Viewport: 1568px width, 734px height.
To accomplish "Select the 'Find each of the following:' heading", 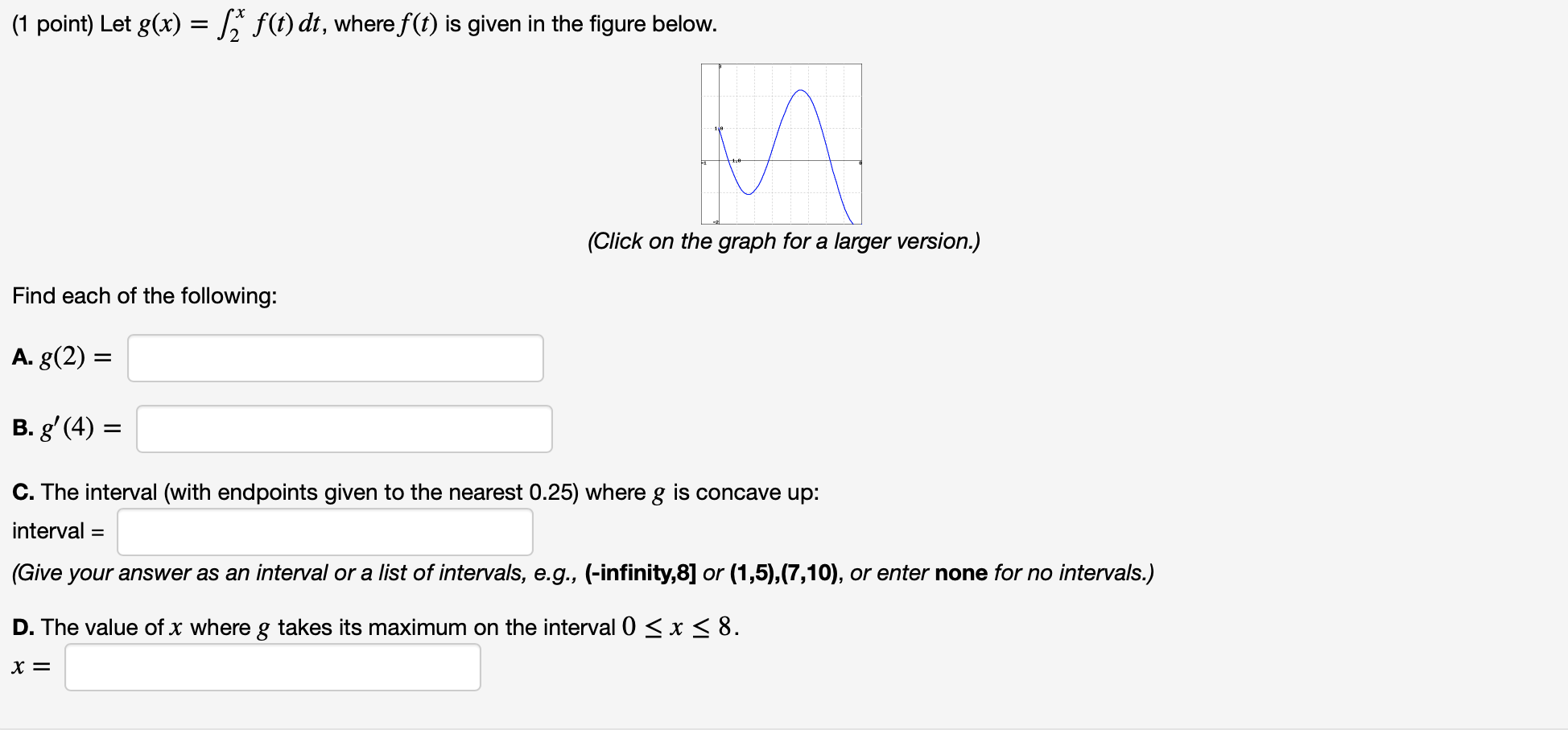I will pyautogui.click(x=144, y=296).
